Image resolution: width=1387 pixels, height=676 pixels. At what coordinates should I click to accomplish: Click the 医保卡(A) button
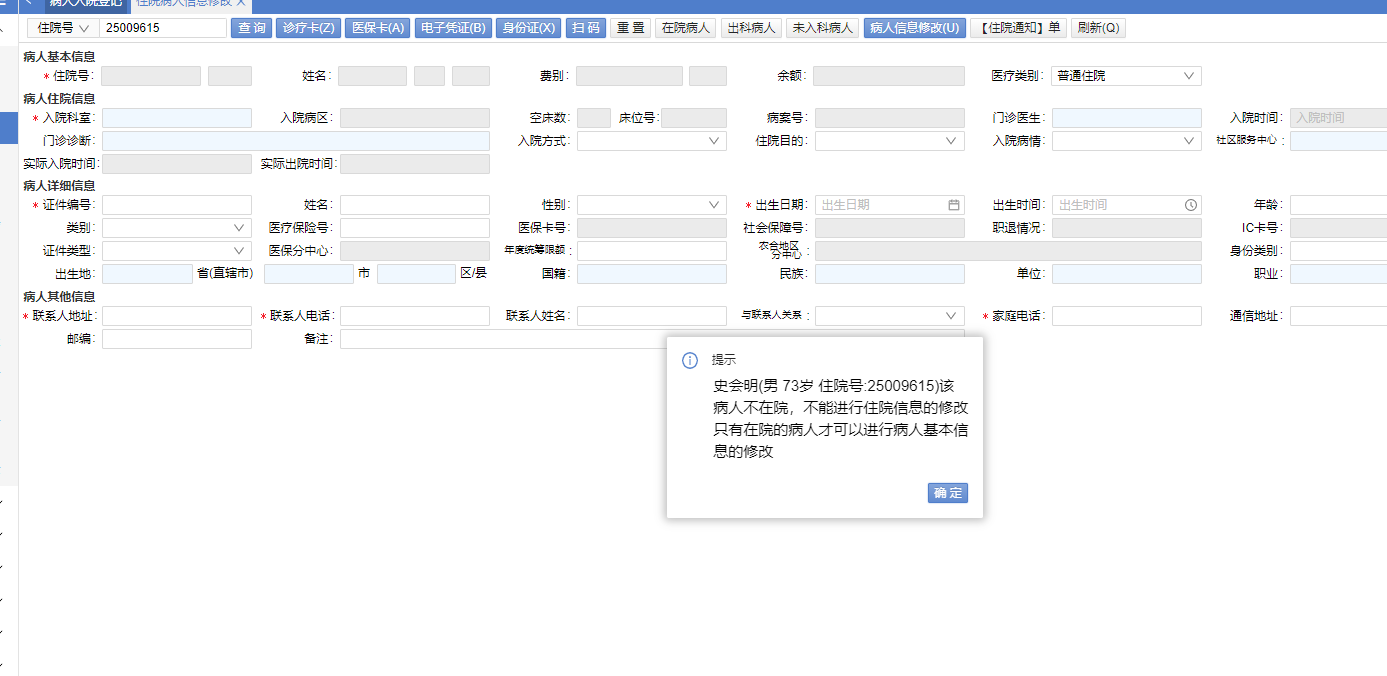coord(378,28)
